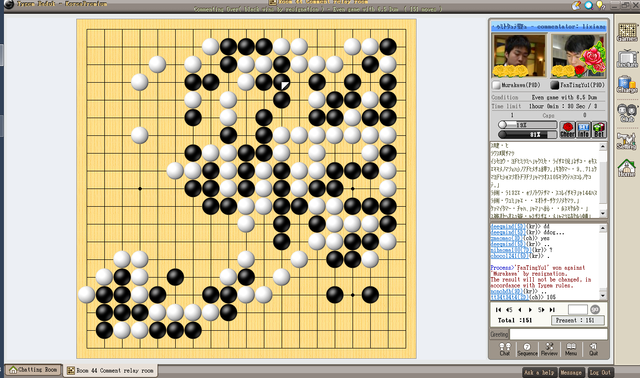Switch to Room 44 Comment relay room tab
The height and width of the screenshot is (378, 640).
[111, 370]
